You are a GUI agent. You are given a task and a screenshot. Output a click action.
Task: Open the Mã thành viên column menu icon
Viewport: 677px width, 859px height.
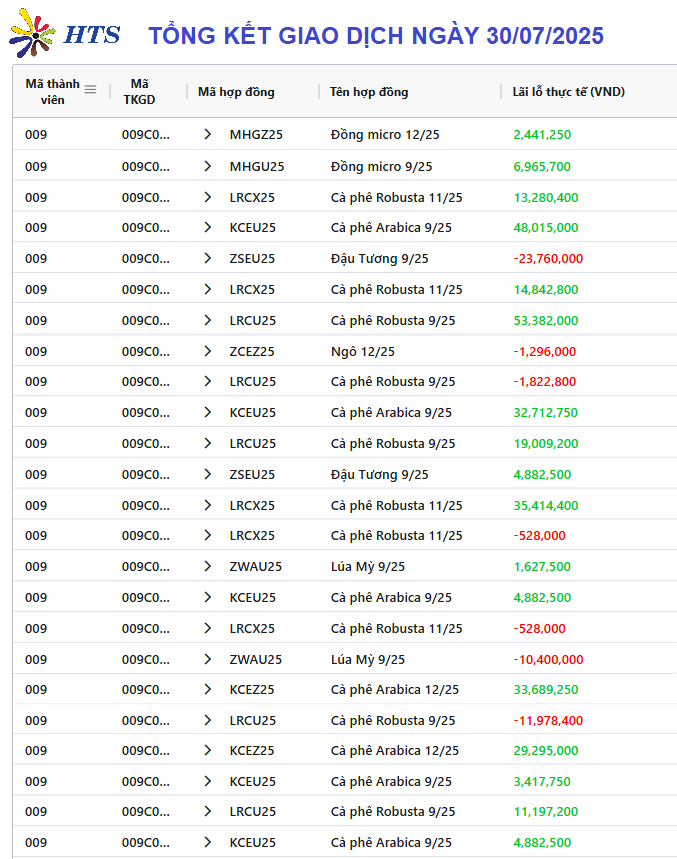(x=90, y=90)
